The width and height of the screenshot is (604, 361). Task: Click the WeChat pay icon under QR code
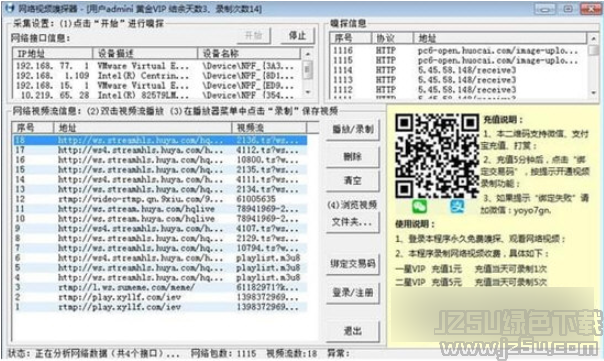pos(419,207)
